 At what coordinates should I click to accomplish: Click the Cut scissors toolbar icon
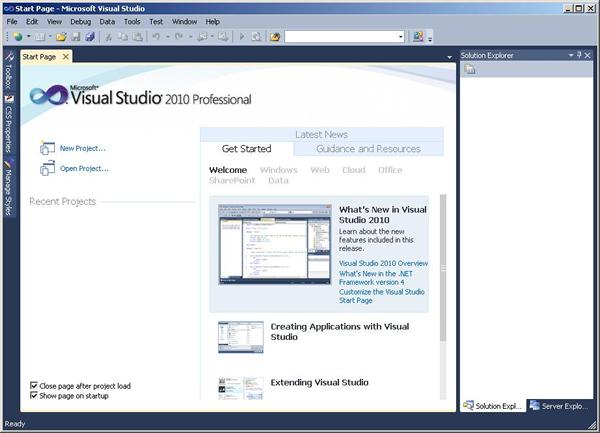click(109, 37)
